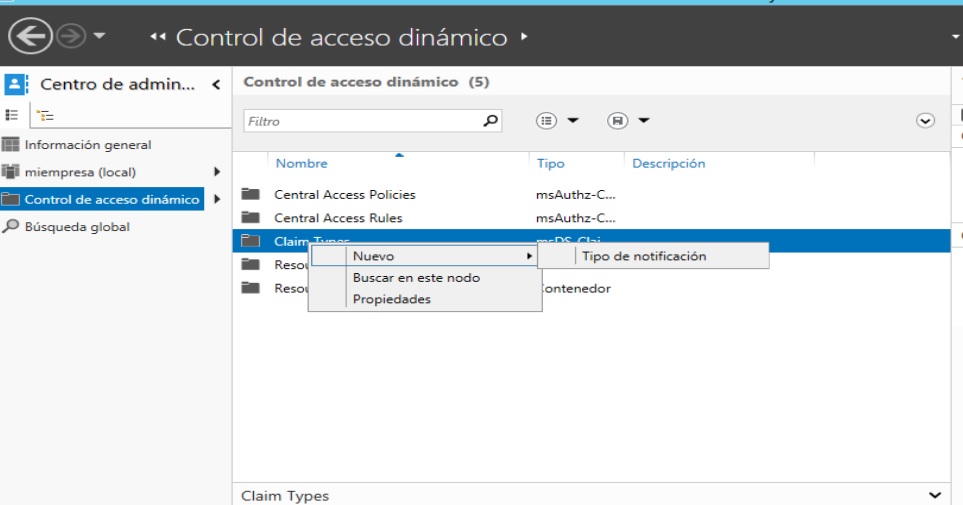The image size is (963, 505).
Task: Switch navigation pane to list view
Action: (13, 115)
